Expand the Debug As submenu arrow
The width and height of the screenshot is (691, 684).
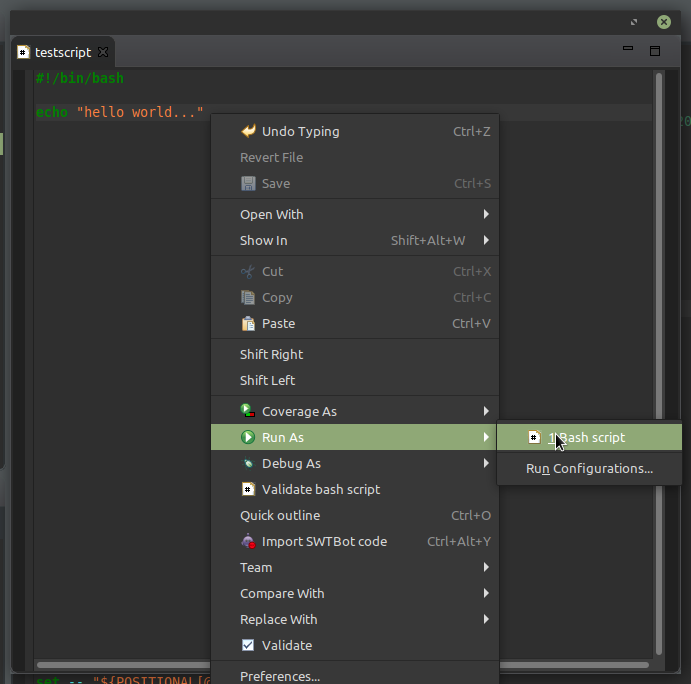[486, 463]
